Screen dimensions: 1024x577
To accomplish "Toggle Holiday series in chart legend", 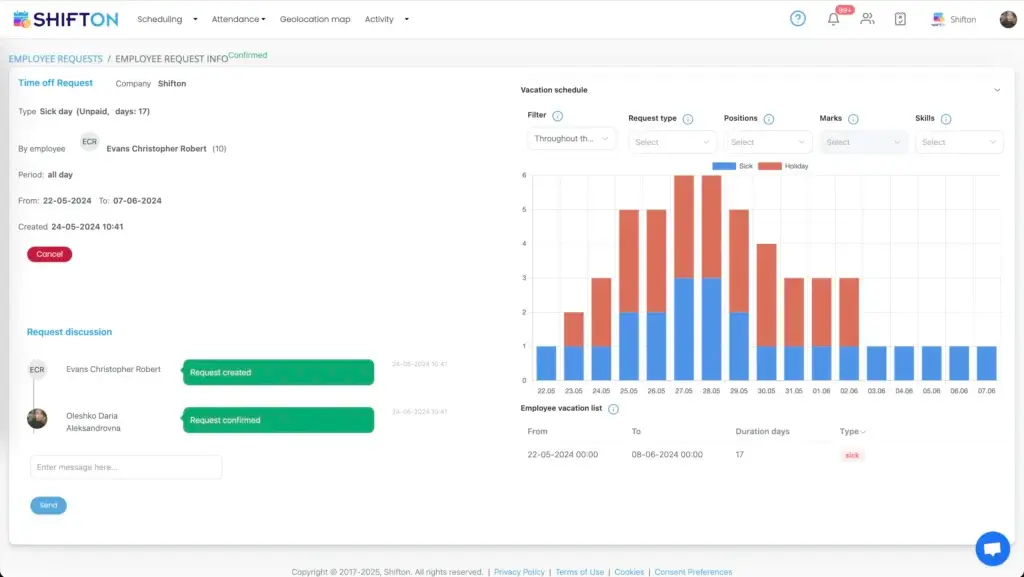I will coord(784,166).
